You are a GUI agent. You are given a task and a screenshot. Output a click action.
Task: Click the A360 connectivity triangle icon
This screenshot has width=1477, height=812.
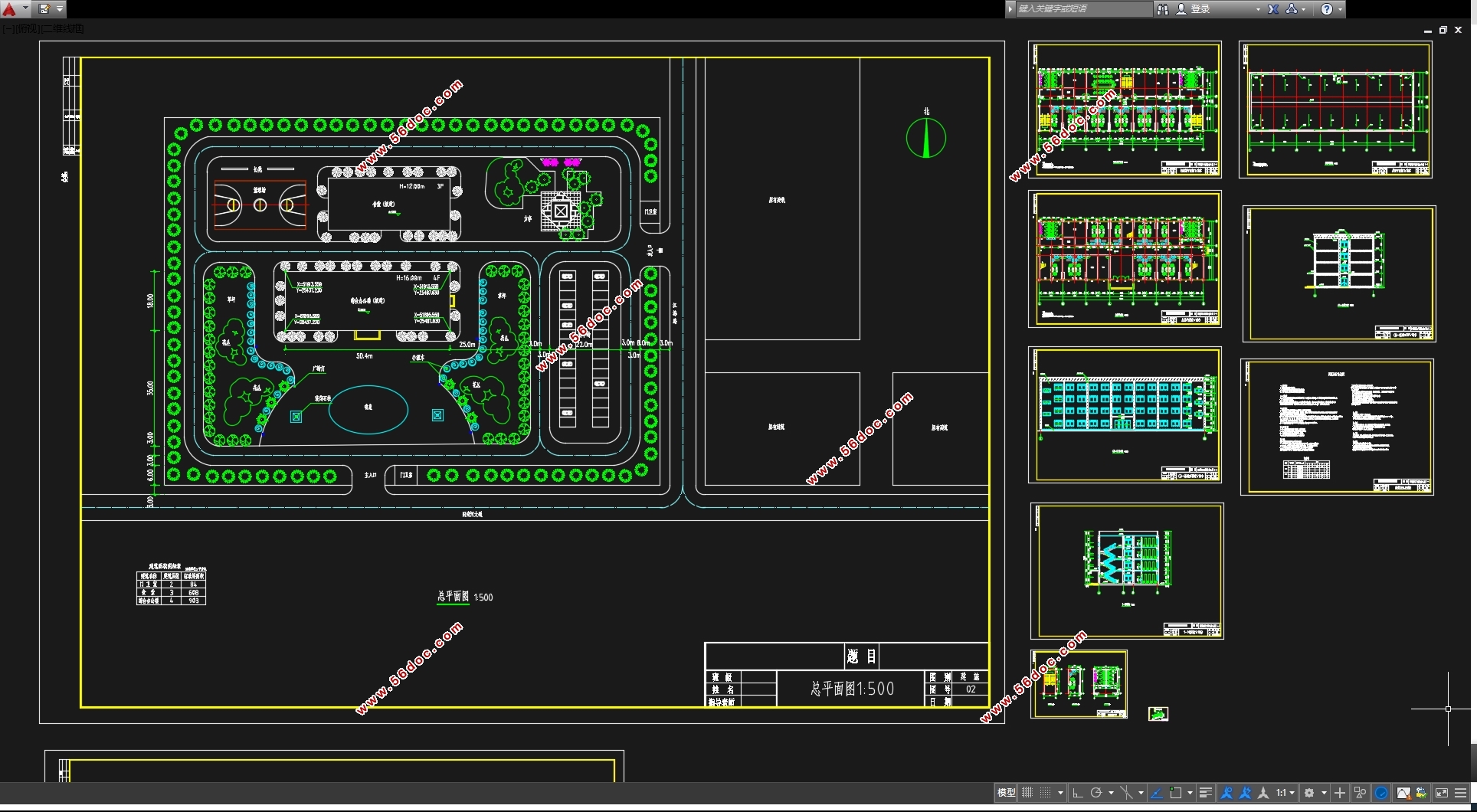pos(1292,9)
